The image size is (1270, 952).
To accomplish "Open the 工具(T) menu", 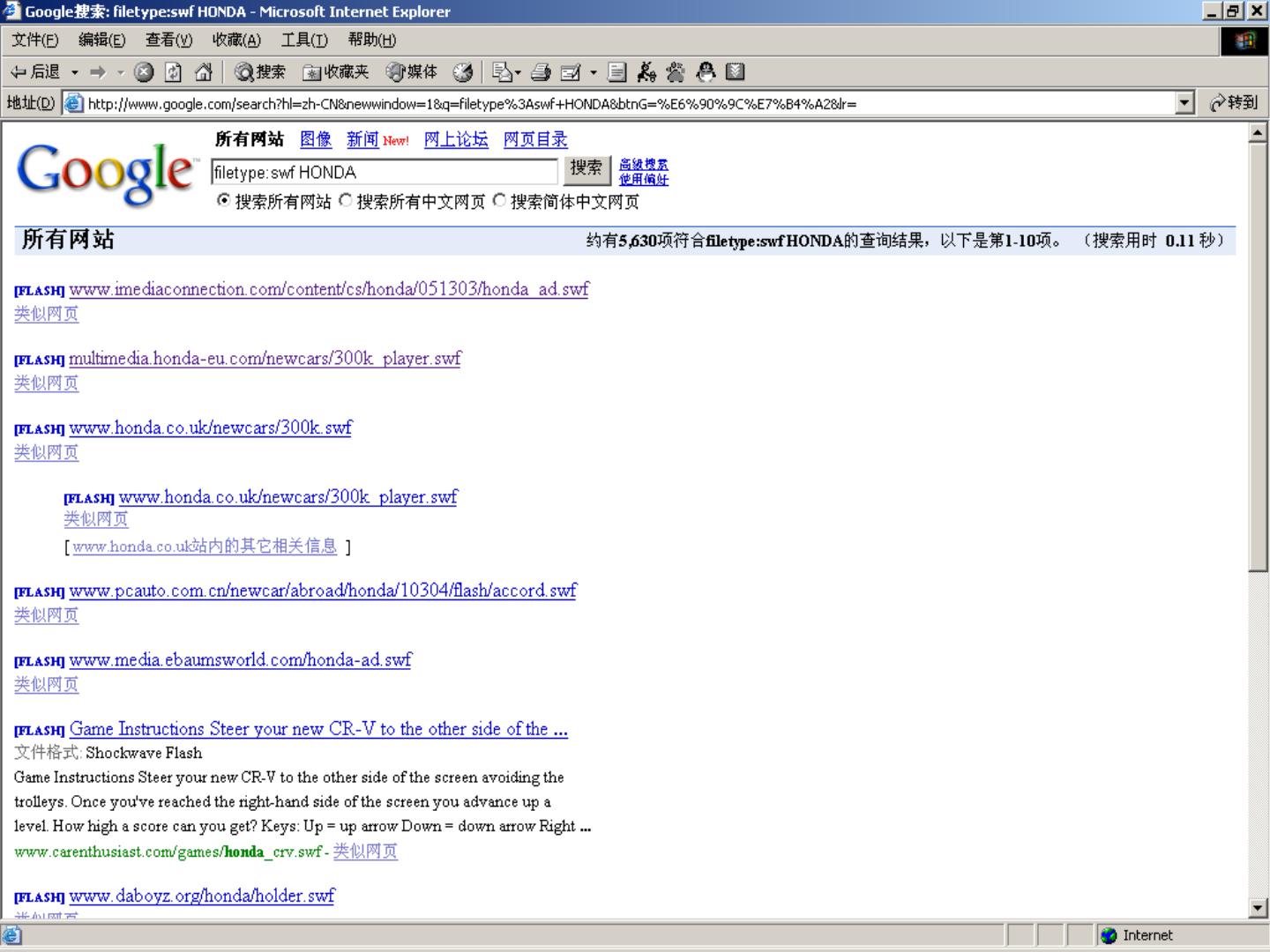I will coord(304,41).
